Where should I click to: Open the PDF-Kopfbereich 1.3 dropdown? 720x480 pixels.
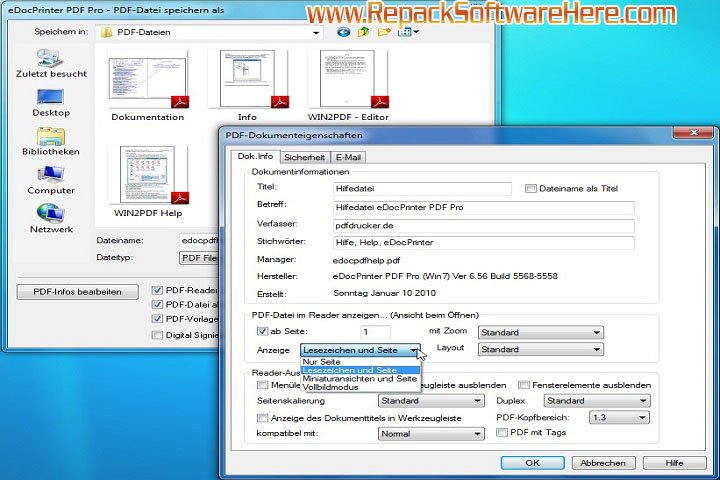pyautogui.click(x=619, y=418)
